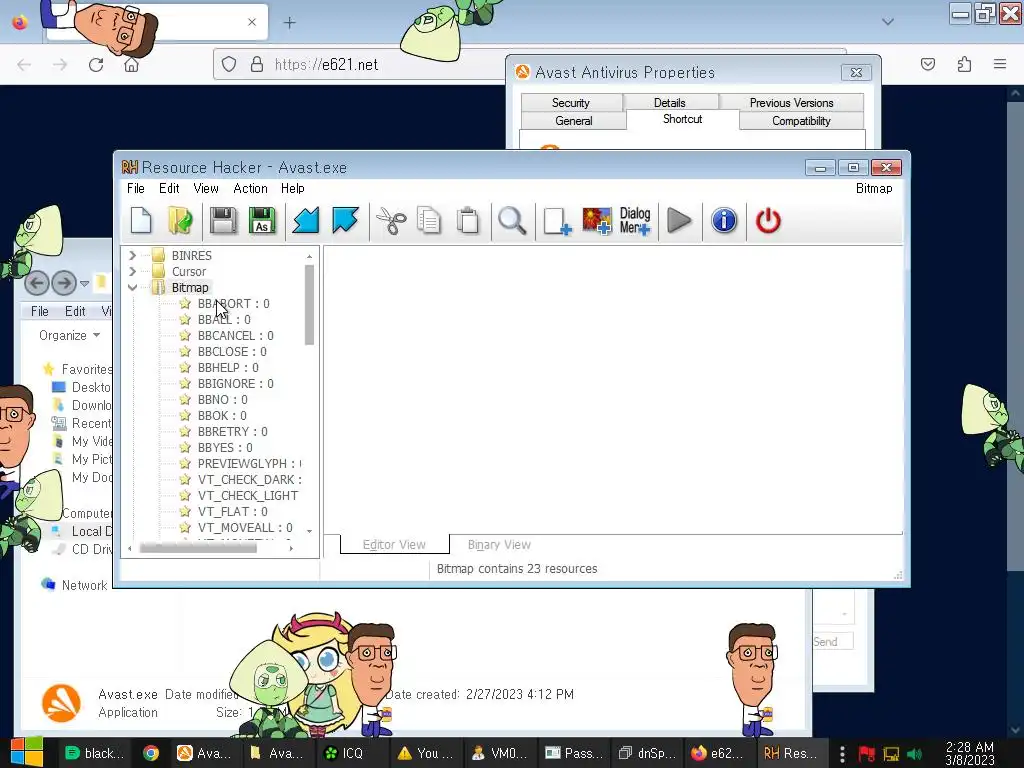Click Add new blank resource icon
This screenshot has height=768, width=1024.
pos(557,221)
